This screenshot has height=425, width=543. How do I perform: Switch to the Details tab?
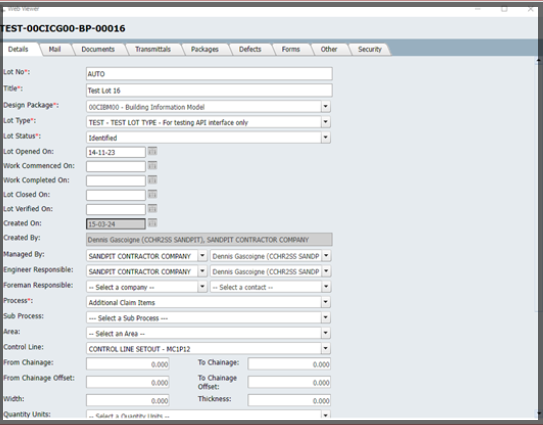click(18, 49)
